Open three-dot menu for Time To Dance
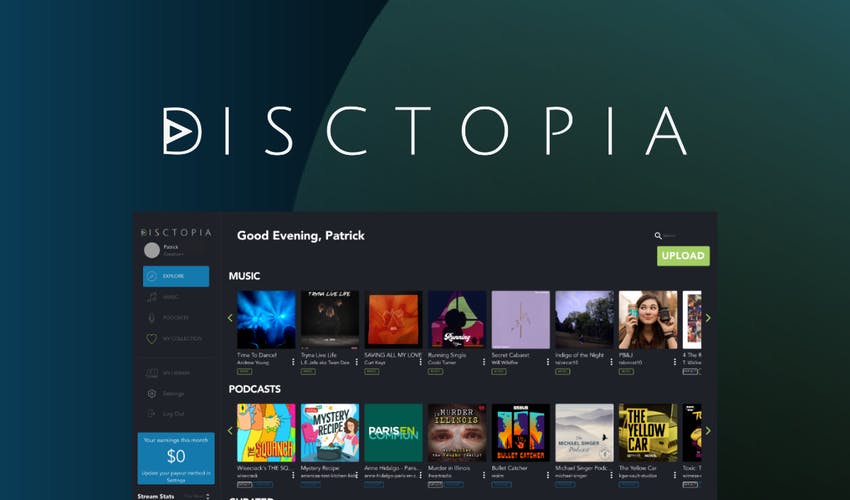Viewport: 850px width, 500px height. 293,361
